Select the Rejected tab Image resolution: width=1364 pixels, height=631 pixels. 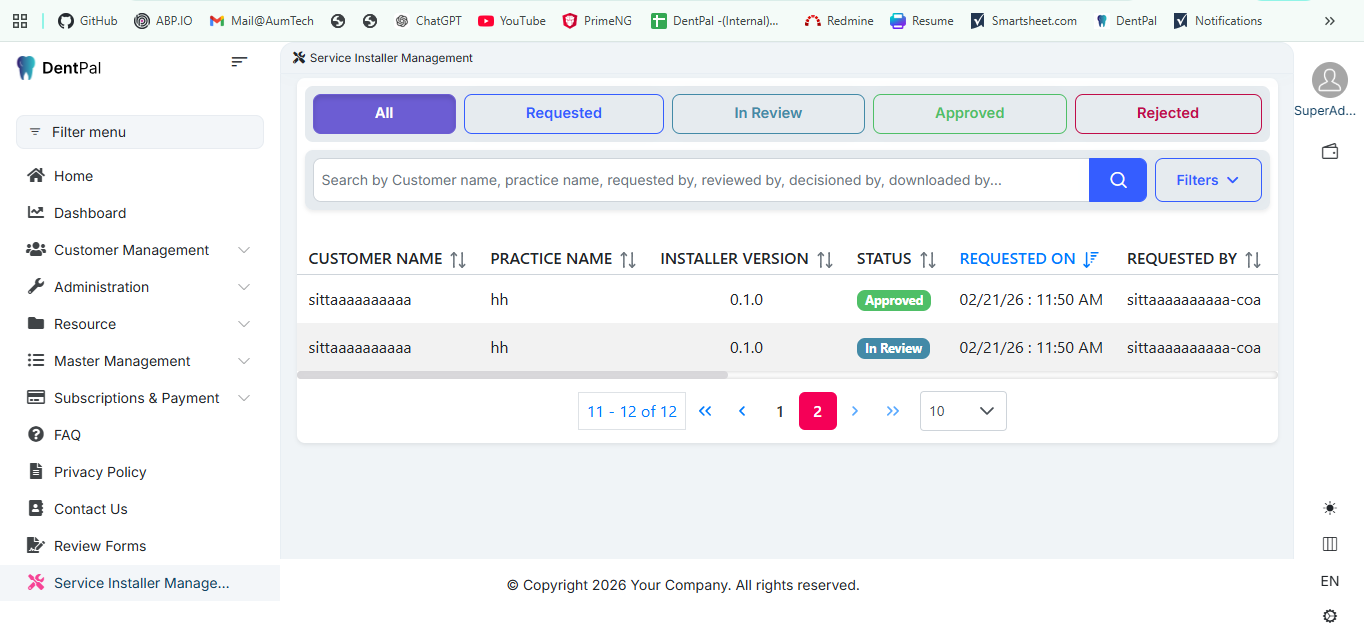pos(1167,113)
